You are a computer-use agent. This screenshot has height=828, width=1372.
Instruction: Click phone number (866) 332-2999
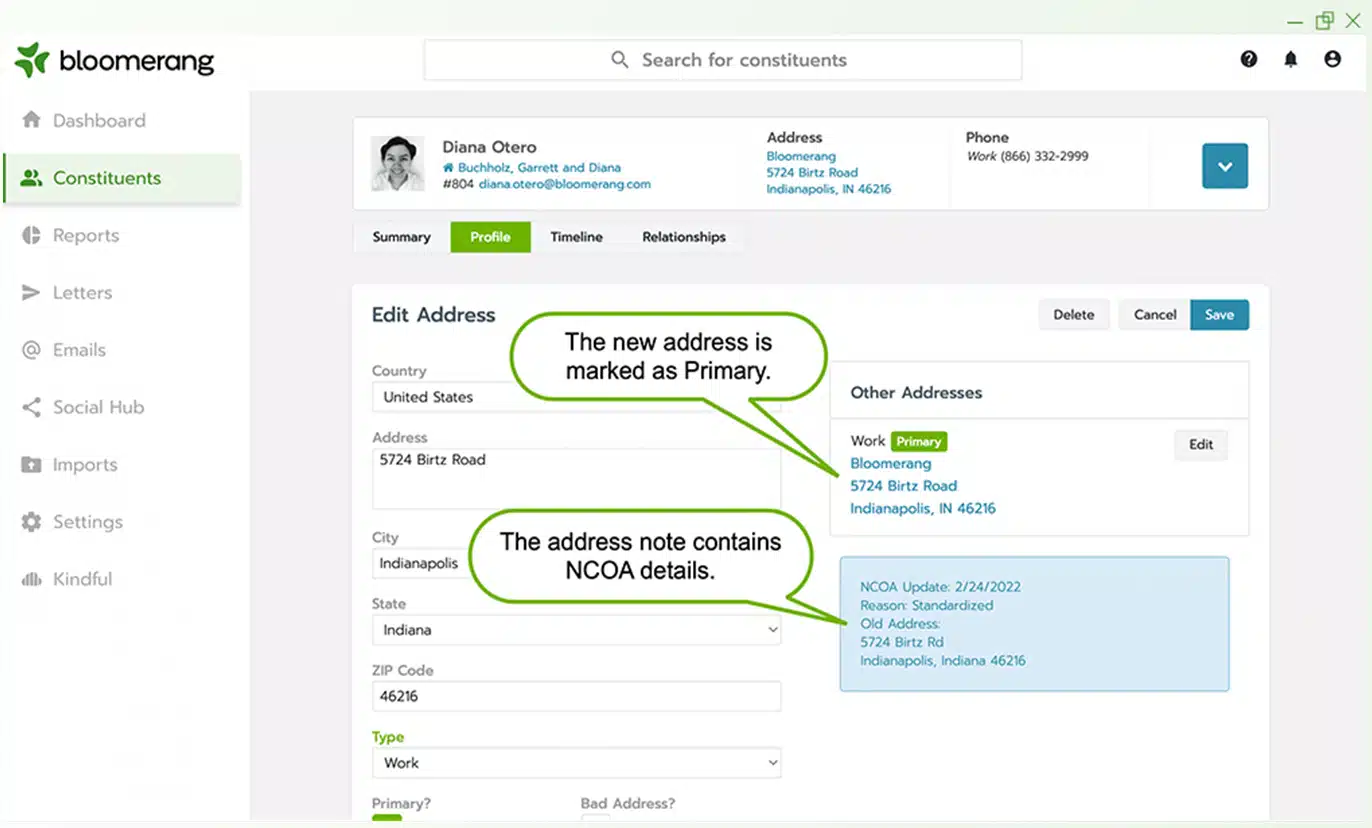(x=1045, y=156)
